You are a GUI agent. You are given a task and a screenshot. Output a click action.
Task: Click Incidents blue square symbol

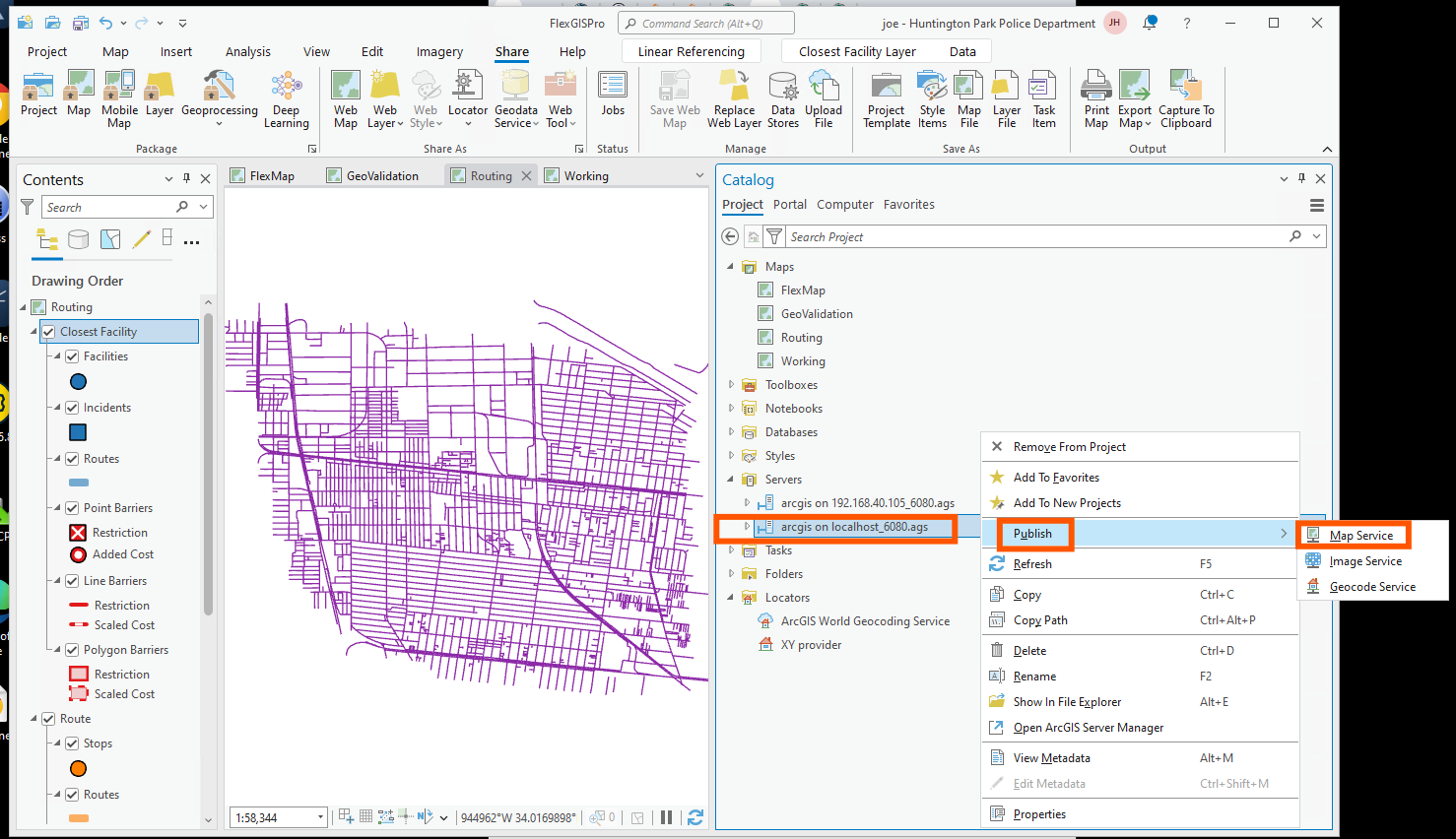[x=79, y=432]
